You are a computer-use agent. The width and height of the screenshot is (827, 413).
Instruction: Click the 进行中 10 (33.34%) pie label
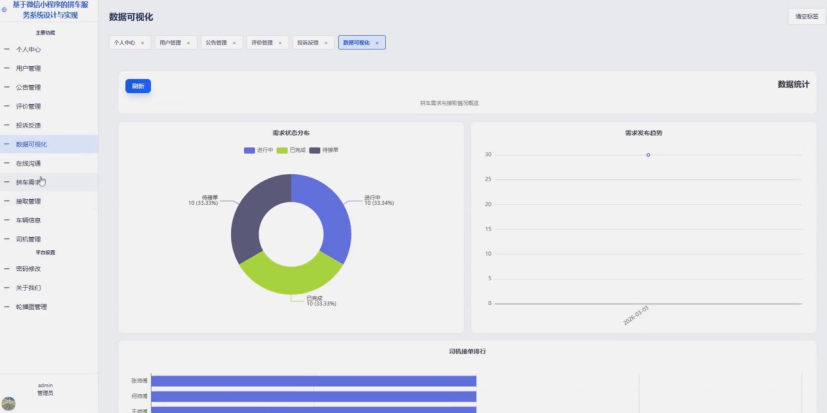point(379,200)
